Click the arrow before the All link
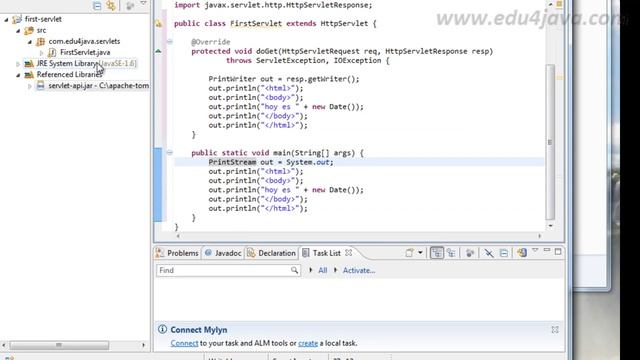The width and height of the screenshot is (640, 360). coord(311,270)
